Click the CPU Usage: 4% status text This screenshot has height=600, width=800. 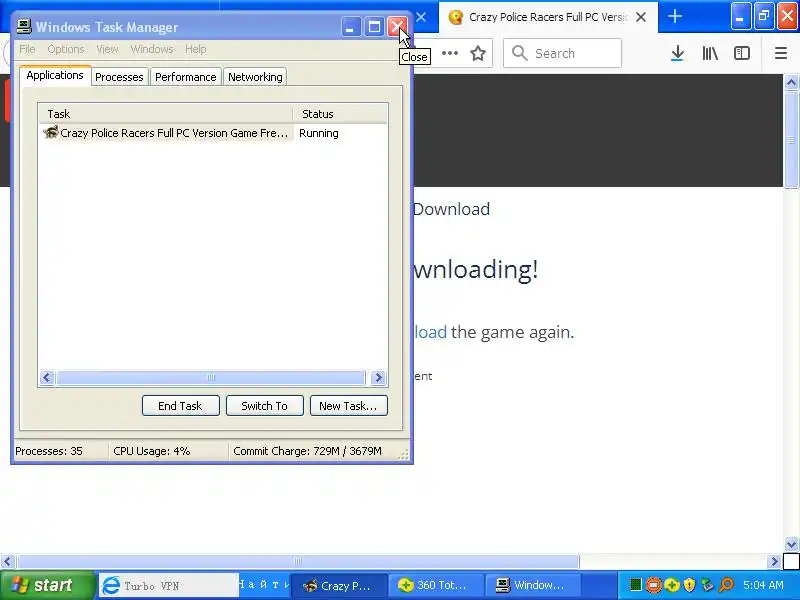coord(152,451)
